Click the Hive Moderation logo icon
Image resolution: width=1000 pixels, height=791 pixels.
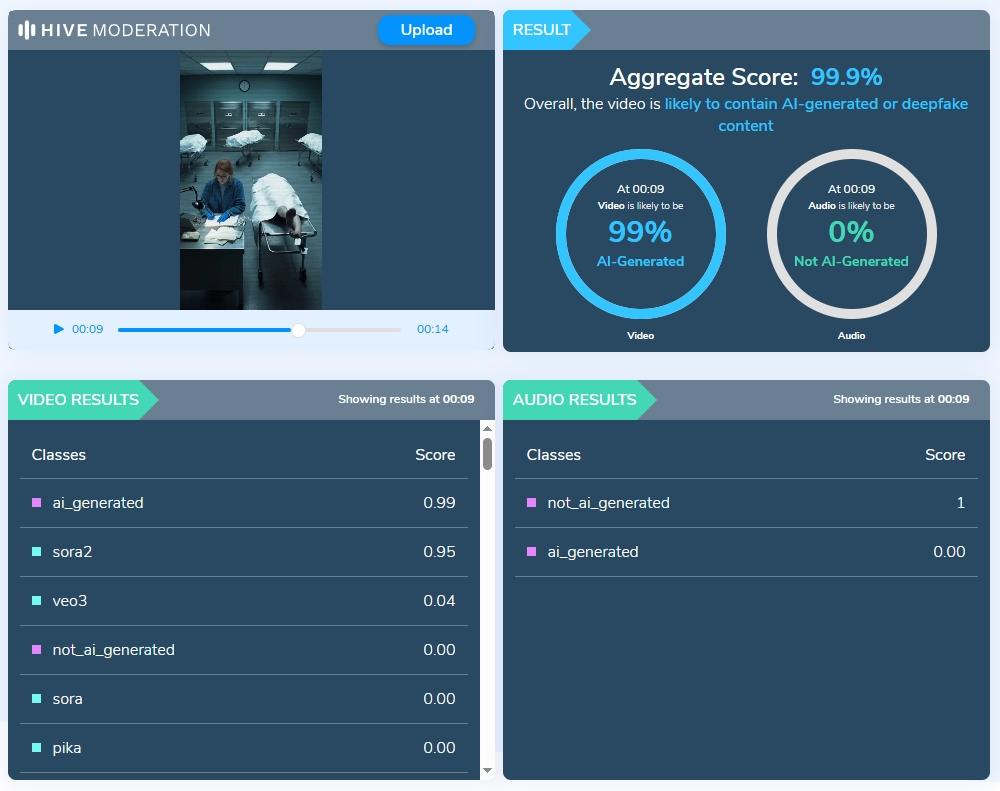click(x=27, y=30)
